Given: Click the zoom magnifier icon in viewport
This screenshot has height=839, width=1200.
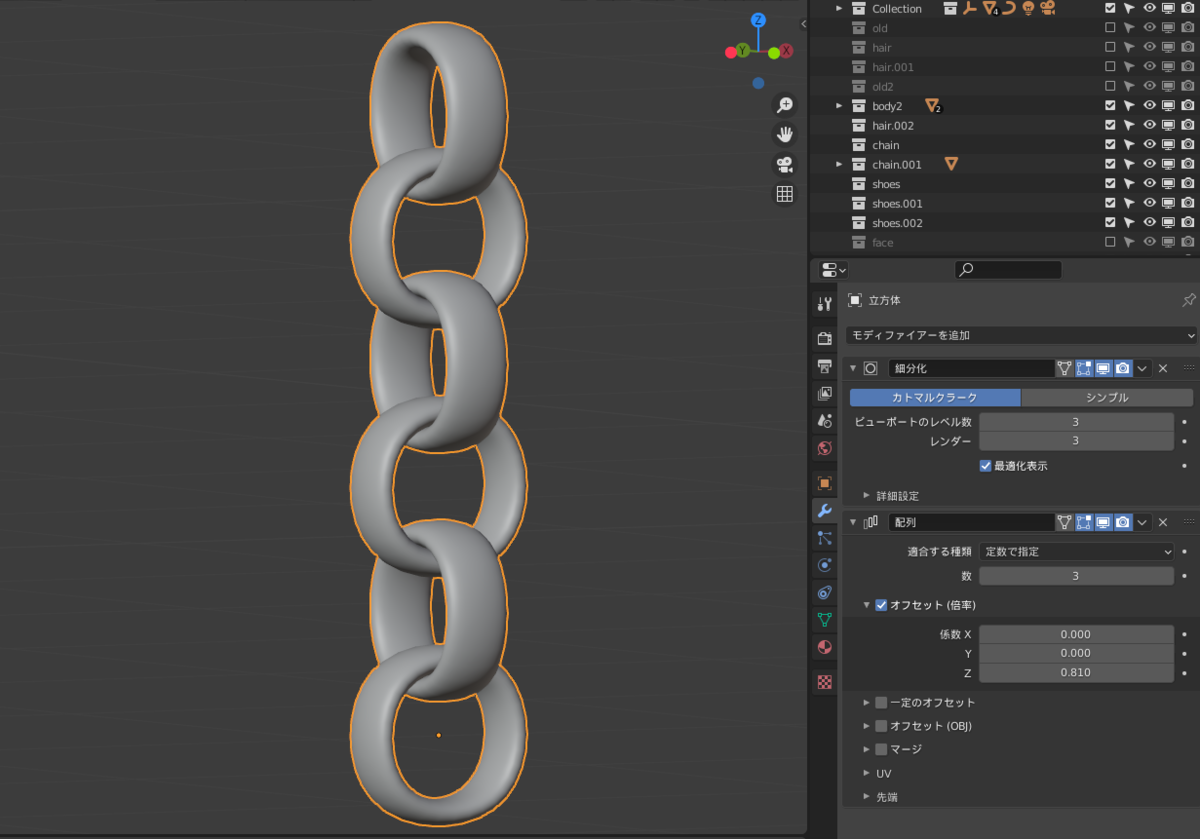Looking at the screenshot, I should pos(785,105).
